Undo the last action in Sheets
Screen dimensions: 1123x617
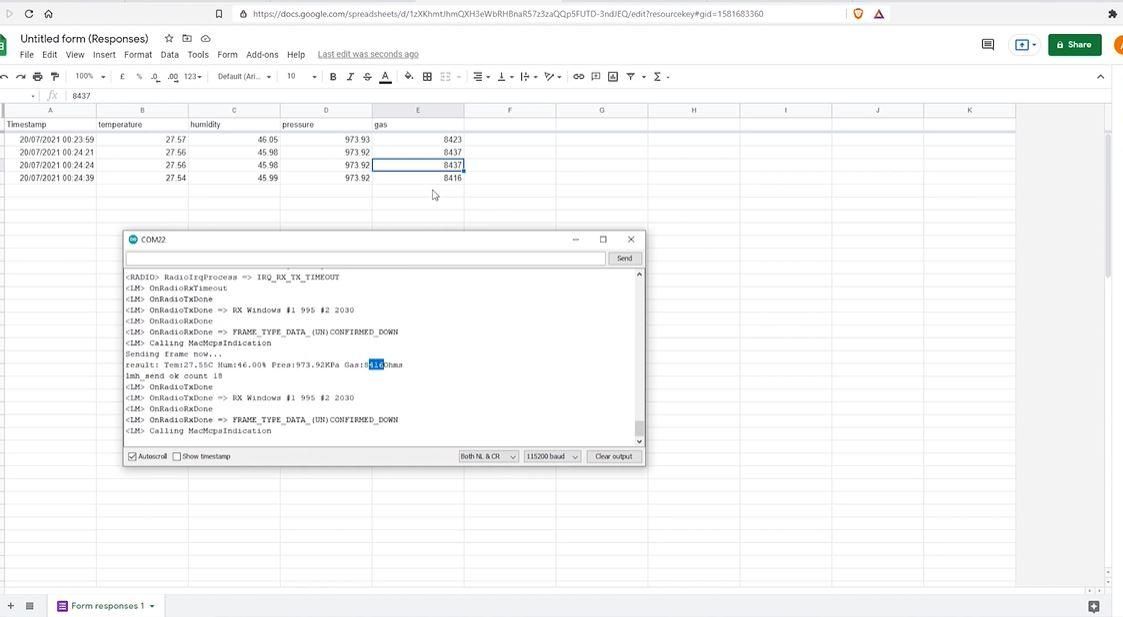click(4, 77)
